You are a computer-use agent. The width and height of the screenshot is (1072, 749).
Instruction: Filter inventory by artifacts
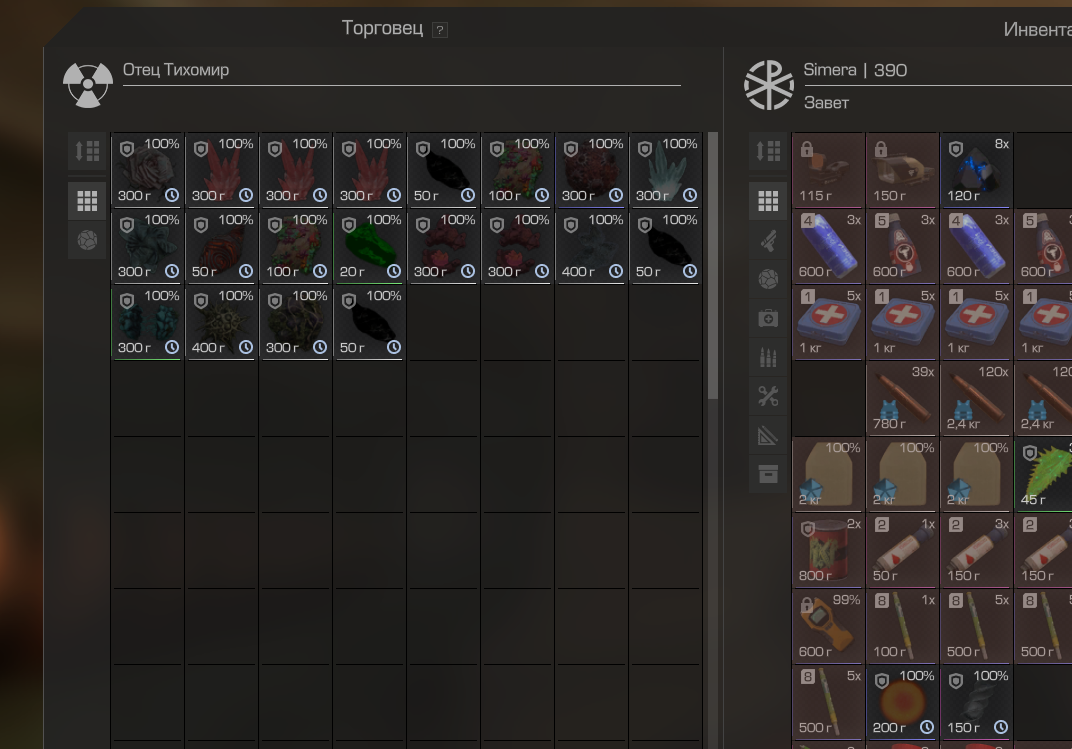(768, 279)
